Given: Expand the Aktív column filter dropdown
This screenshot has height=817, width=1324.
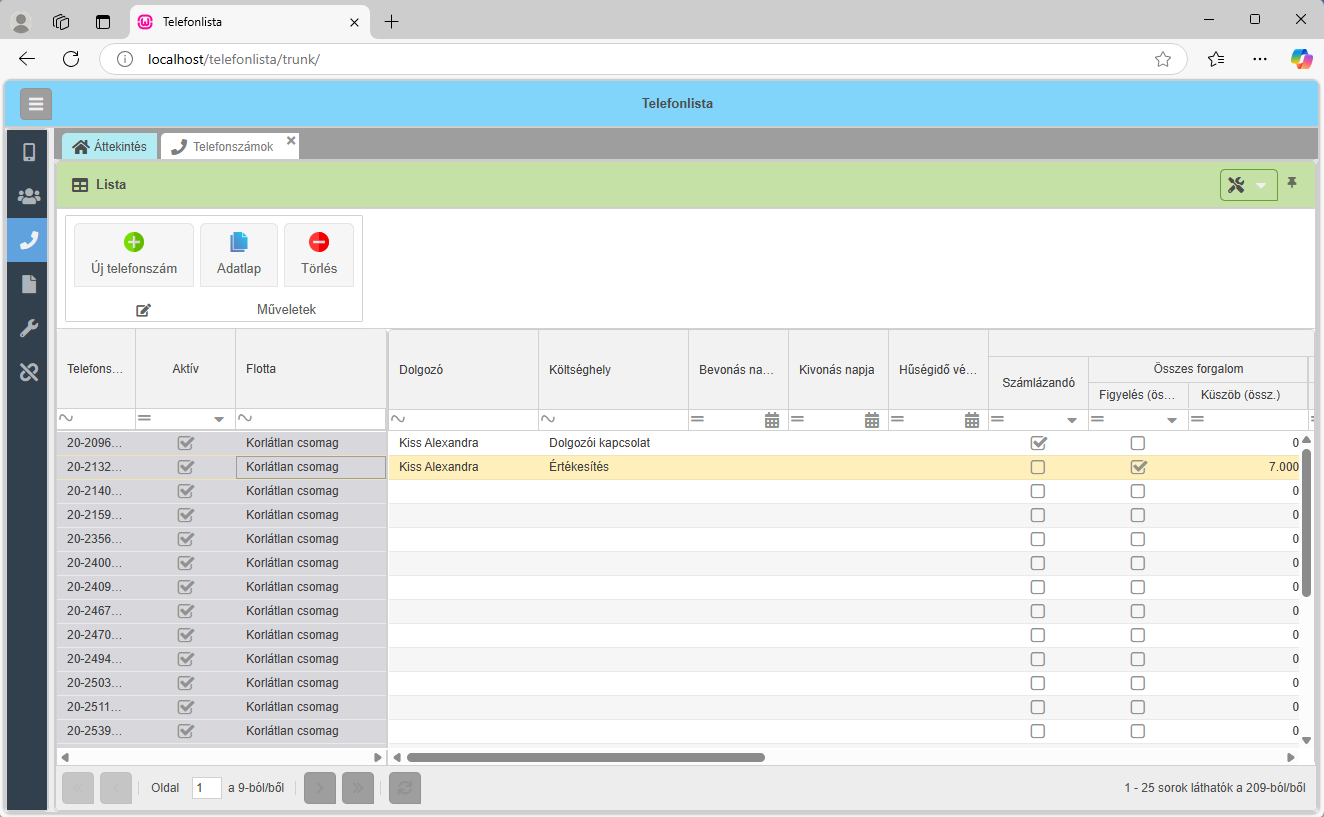Looking at the screenshot, I should (219, 420).
